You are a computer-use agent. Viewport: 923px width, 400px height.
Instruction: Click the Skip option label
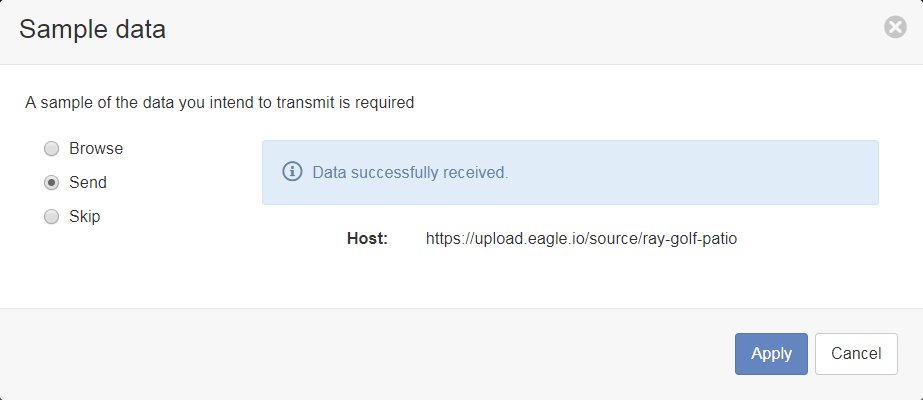[x=85, y=216]
